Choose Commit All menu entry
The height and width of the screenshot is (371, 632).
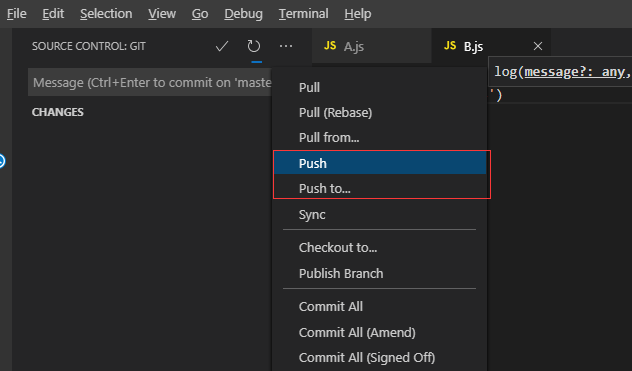380,306
